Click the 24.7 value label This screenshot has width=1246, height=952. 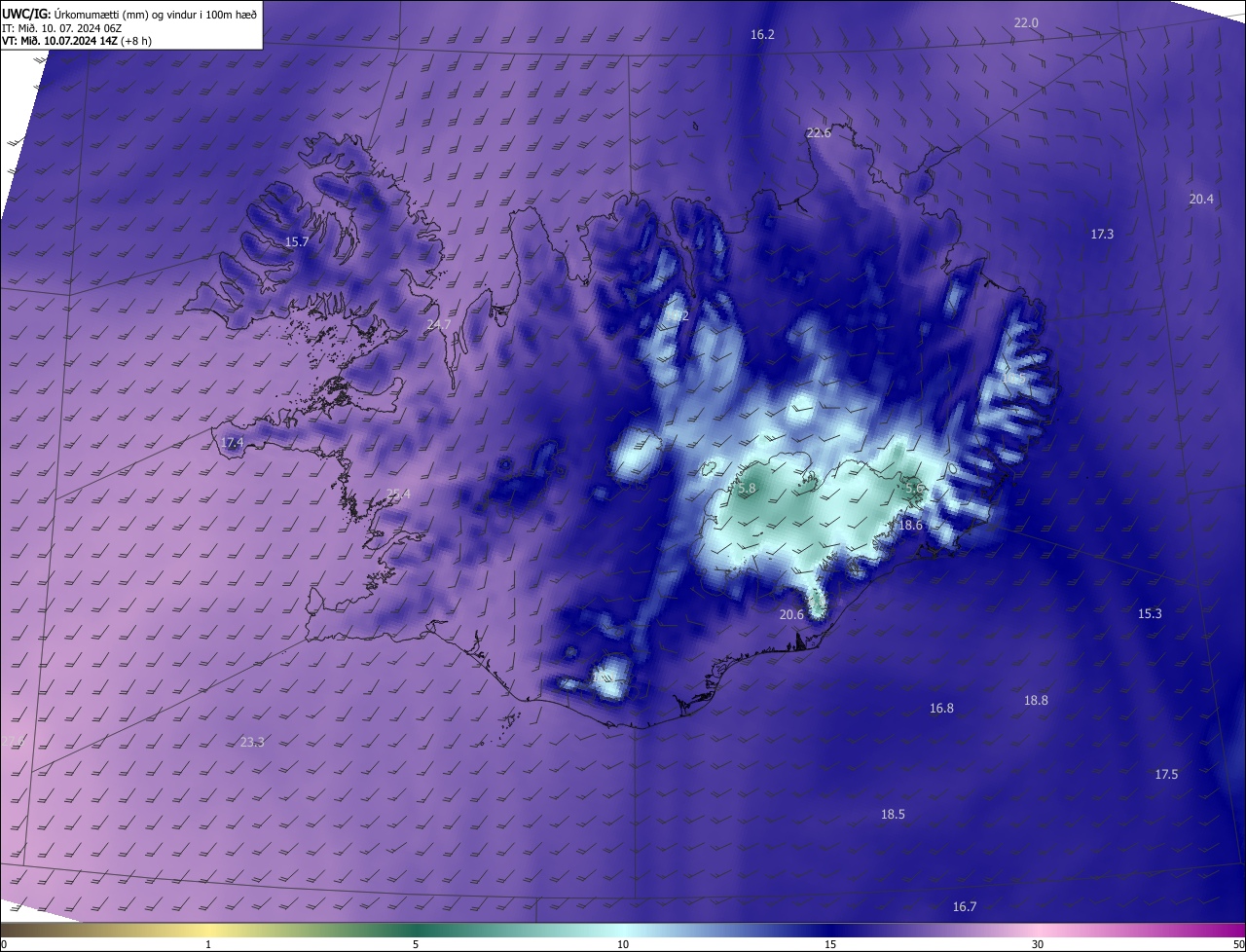pos(439,324)
